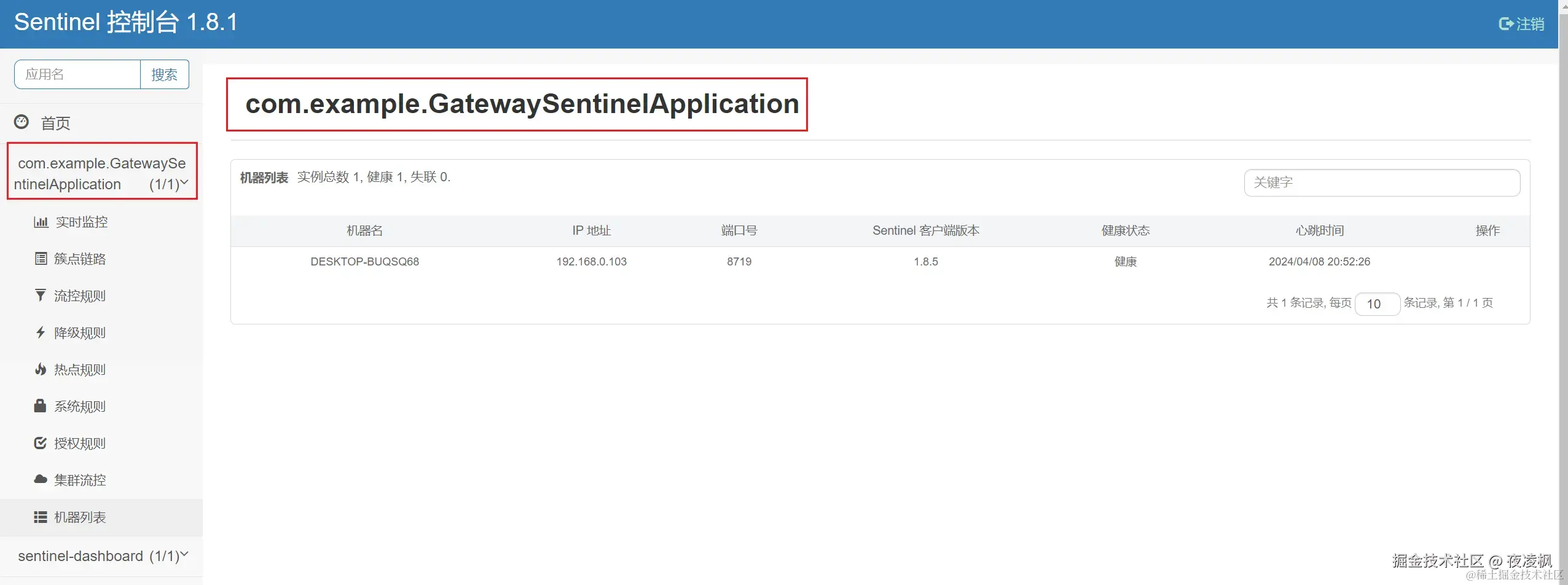The image size is (1568, 585).
Task: Open the 降级规则 menu item
Action: coord(80,332)
